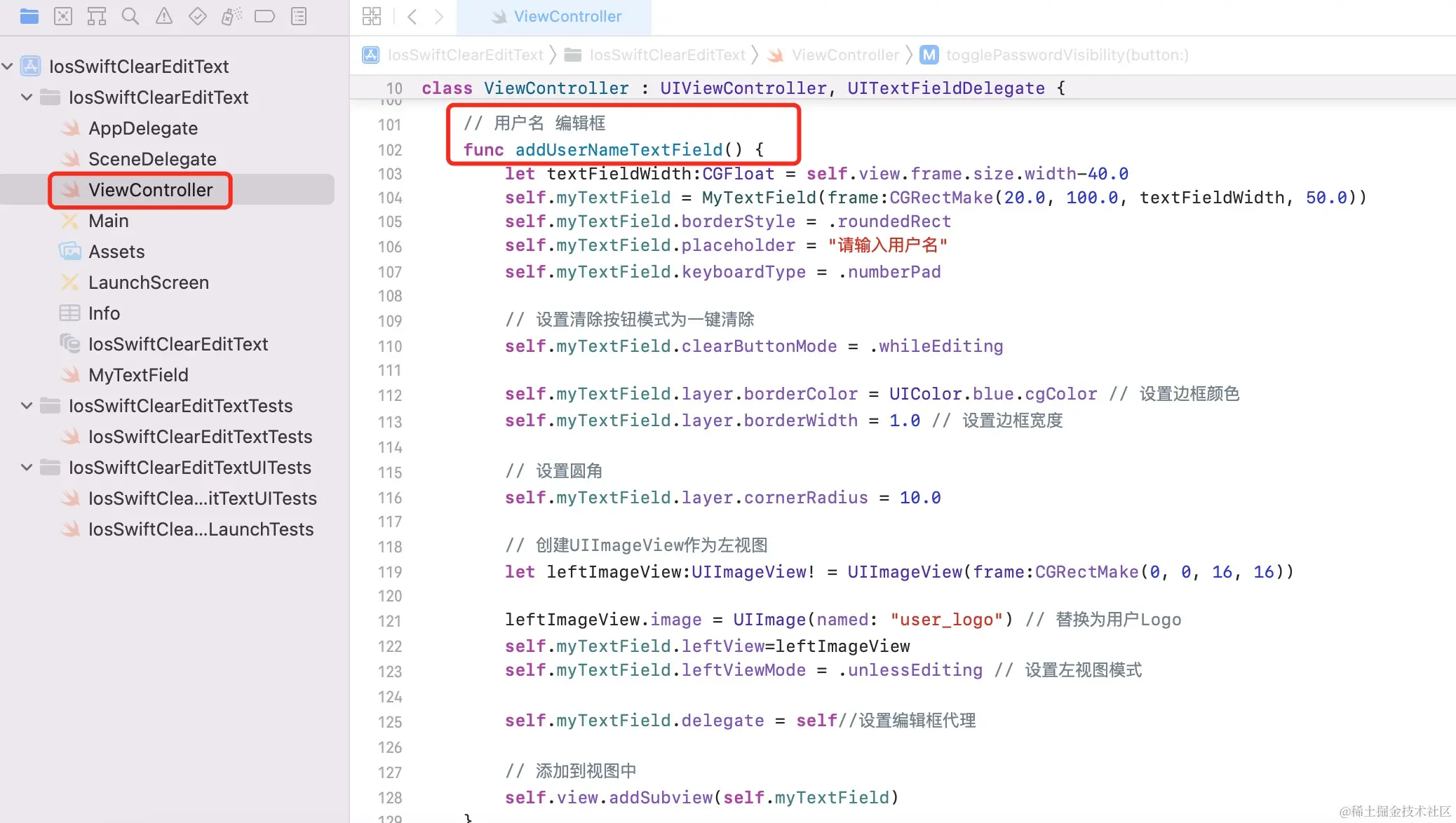Image resolution: width=1456 pixels, height=823 pixels.
Task: Go back in editor history
Action: point(412,16)
